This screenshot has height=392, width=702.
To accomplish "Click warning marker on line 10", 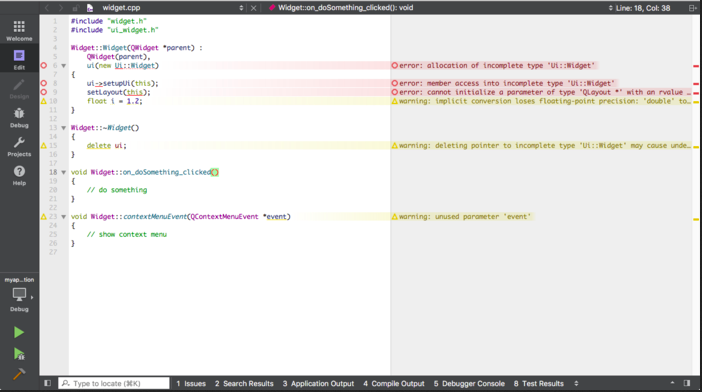I will pos(43,101).
